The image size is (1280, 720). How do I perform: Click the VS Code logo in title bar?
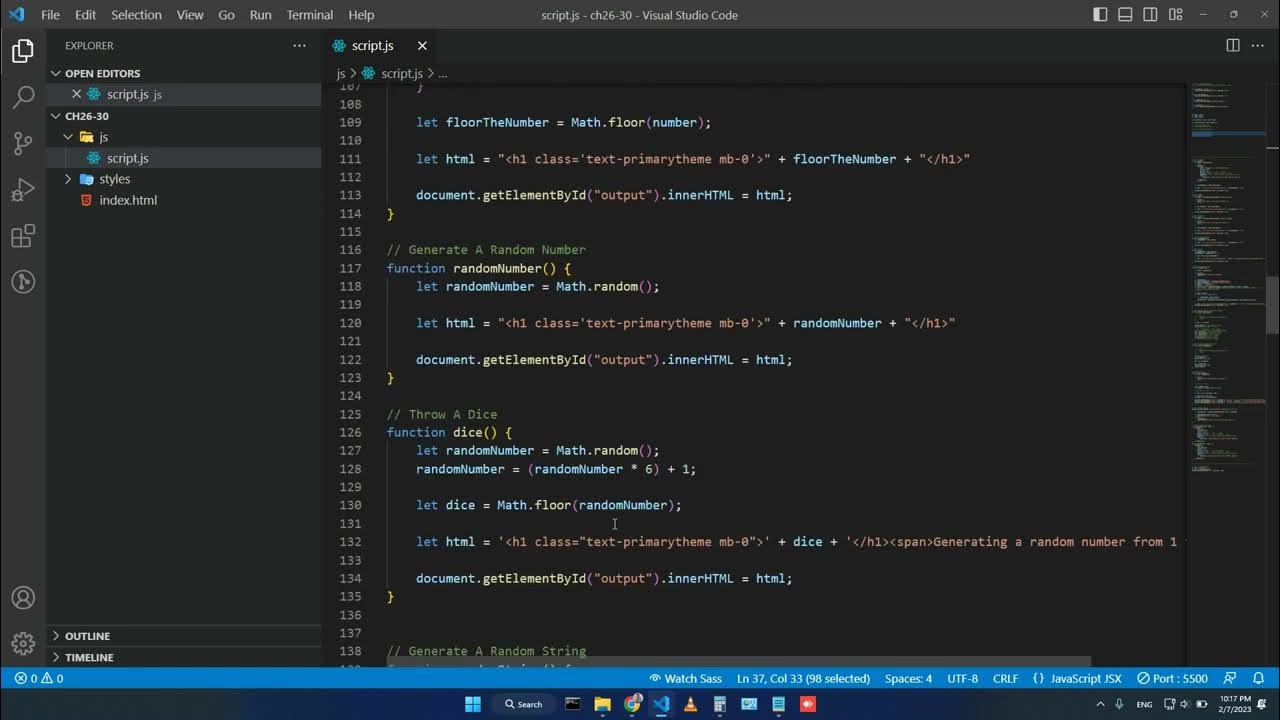point(16,14)
